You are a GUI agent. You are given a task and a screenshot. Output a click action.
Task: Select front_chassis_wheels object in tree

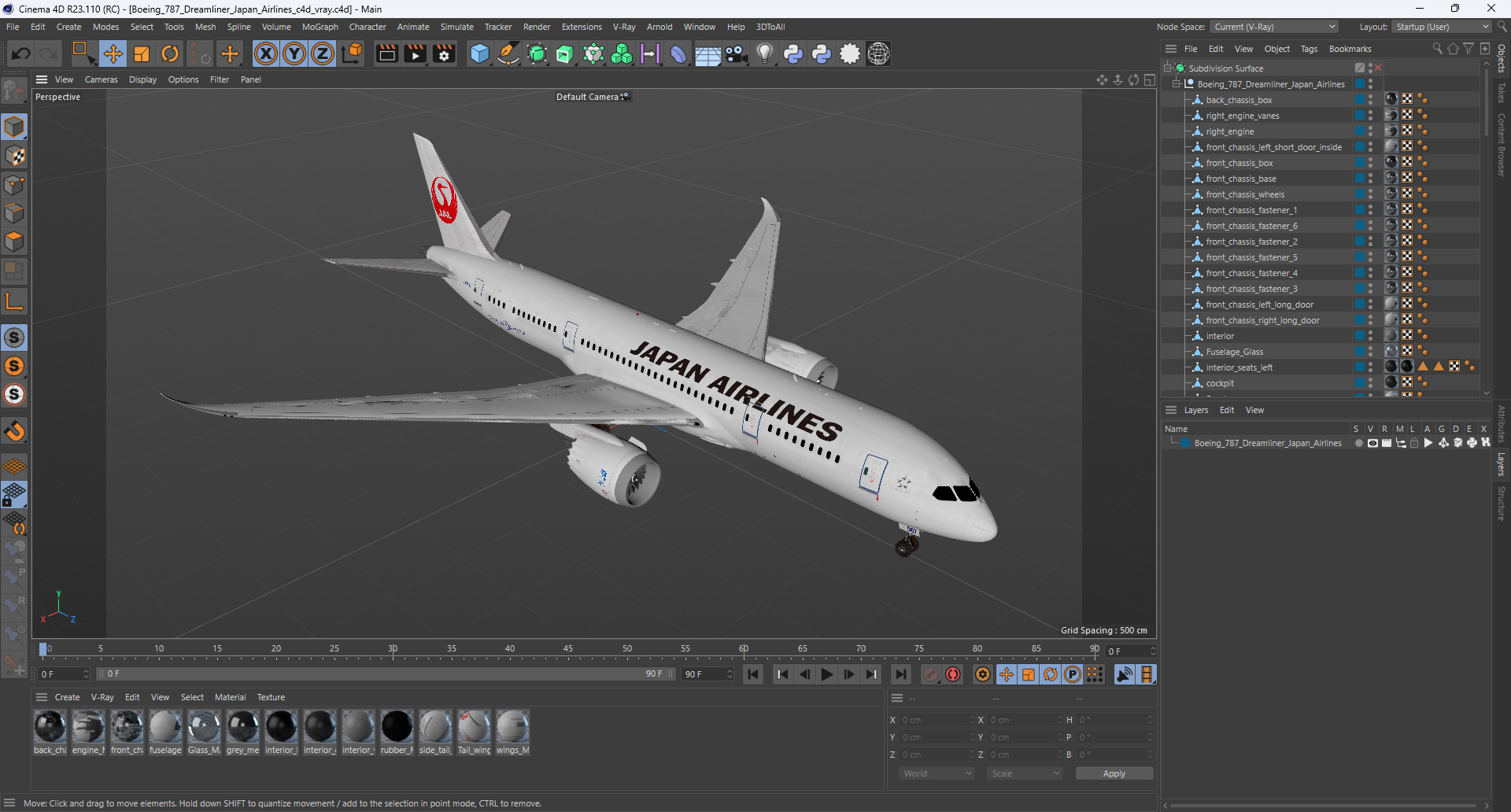coord(1245,194)
